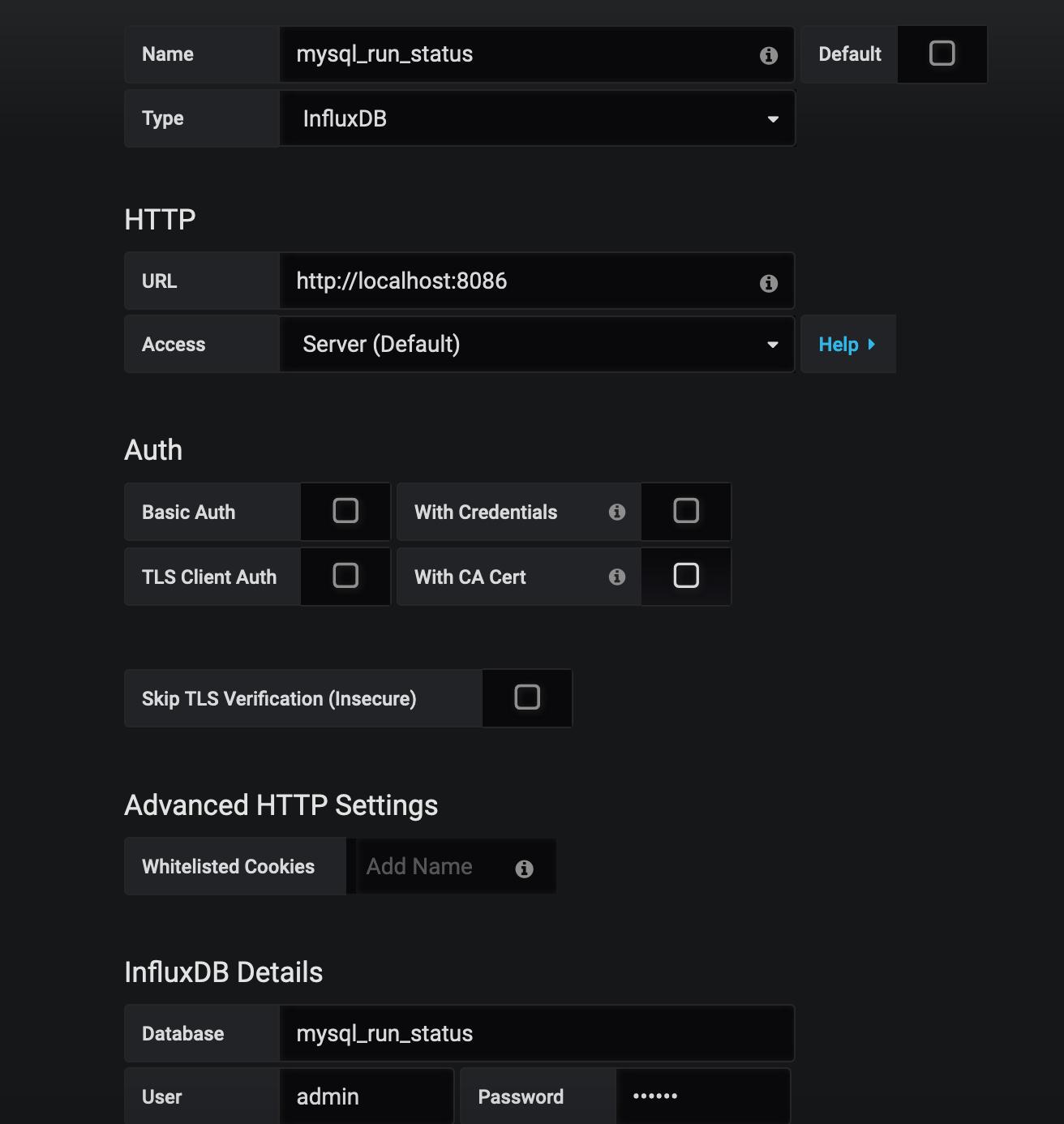Click the Add Name cookies input
The width and height of the screenshot is (1064, 1124).
(456, 866)
